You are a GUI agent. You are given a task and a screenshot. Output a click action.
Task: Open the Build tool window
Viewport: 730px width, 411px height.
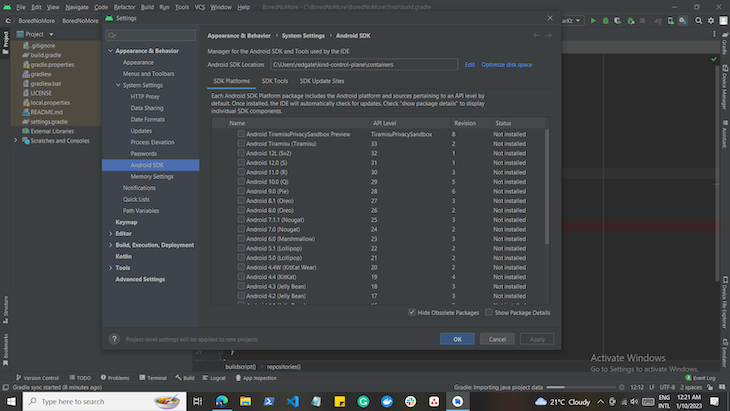tap(185, 378)
